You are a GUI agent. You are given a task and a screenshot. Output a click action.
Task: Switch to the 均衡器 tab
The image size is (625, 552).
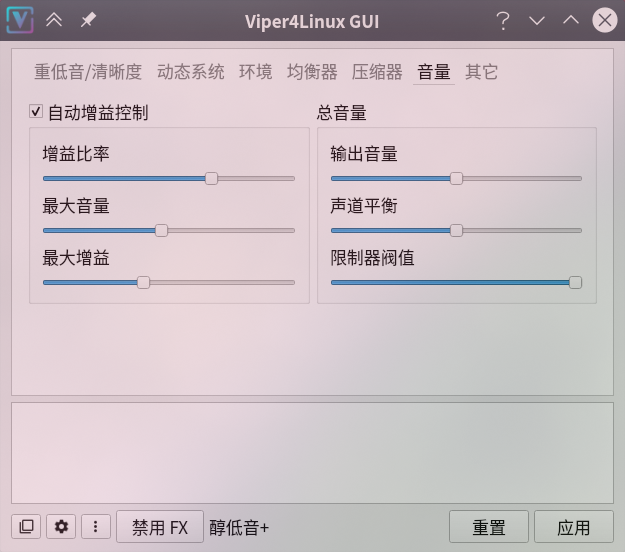click(x=312, y=72)
